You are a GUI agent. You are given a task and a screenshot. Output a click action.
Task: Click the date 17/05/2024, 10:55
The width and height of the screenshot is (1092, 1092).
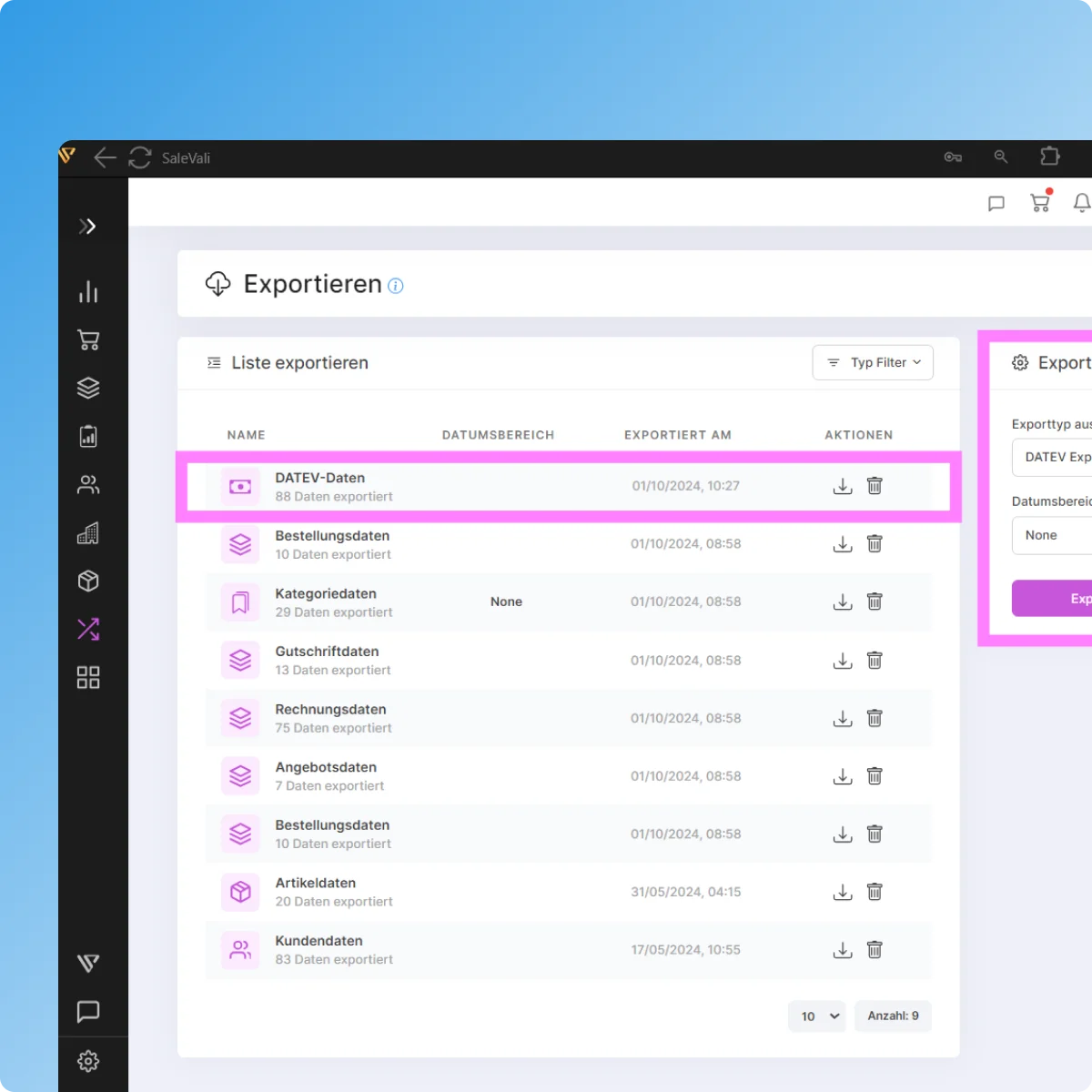pyautogui.click(x=686, y=950)
